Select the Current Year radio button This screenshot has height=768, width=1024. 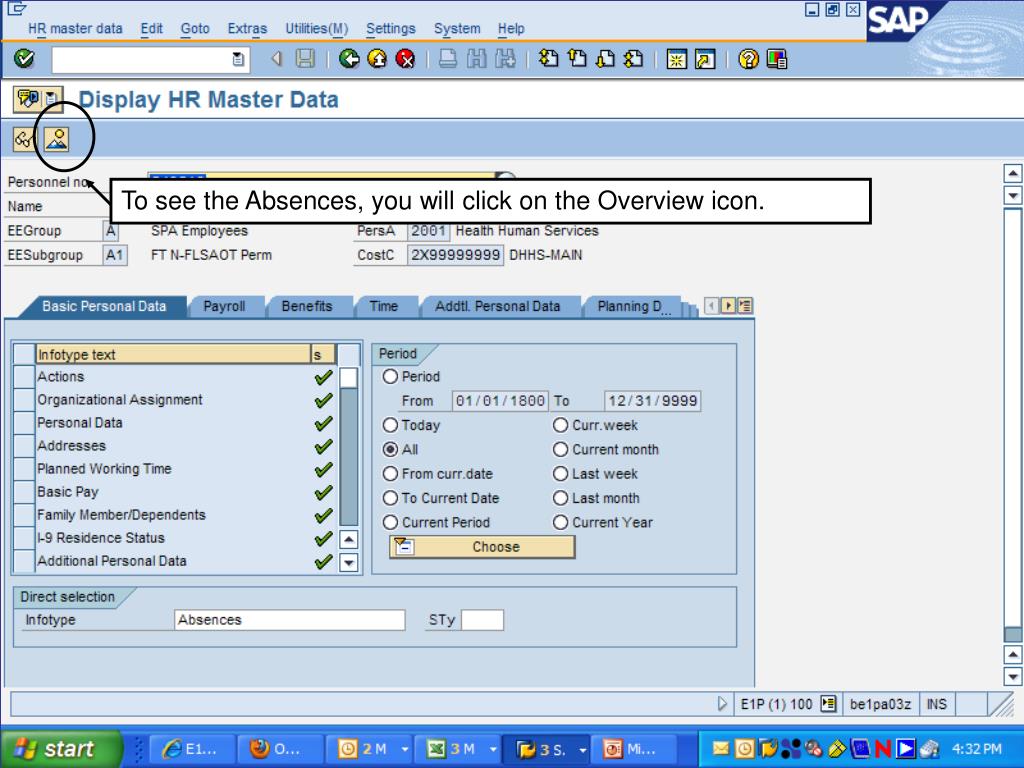pos(560,522)
